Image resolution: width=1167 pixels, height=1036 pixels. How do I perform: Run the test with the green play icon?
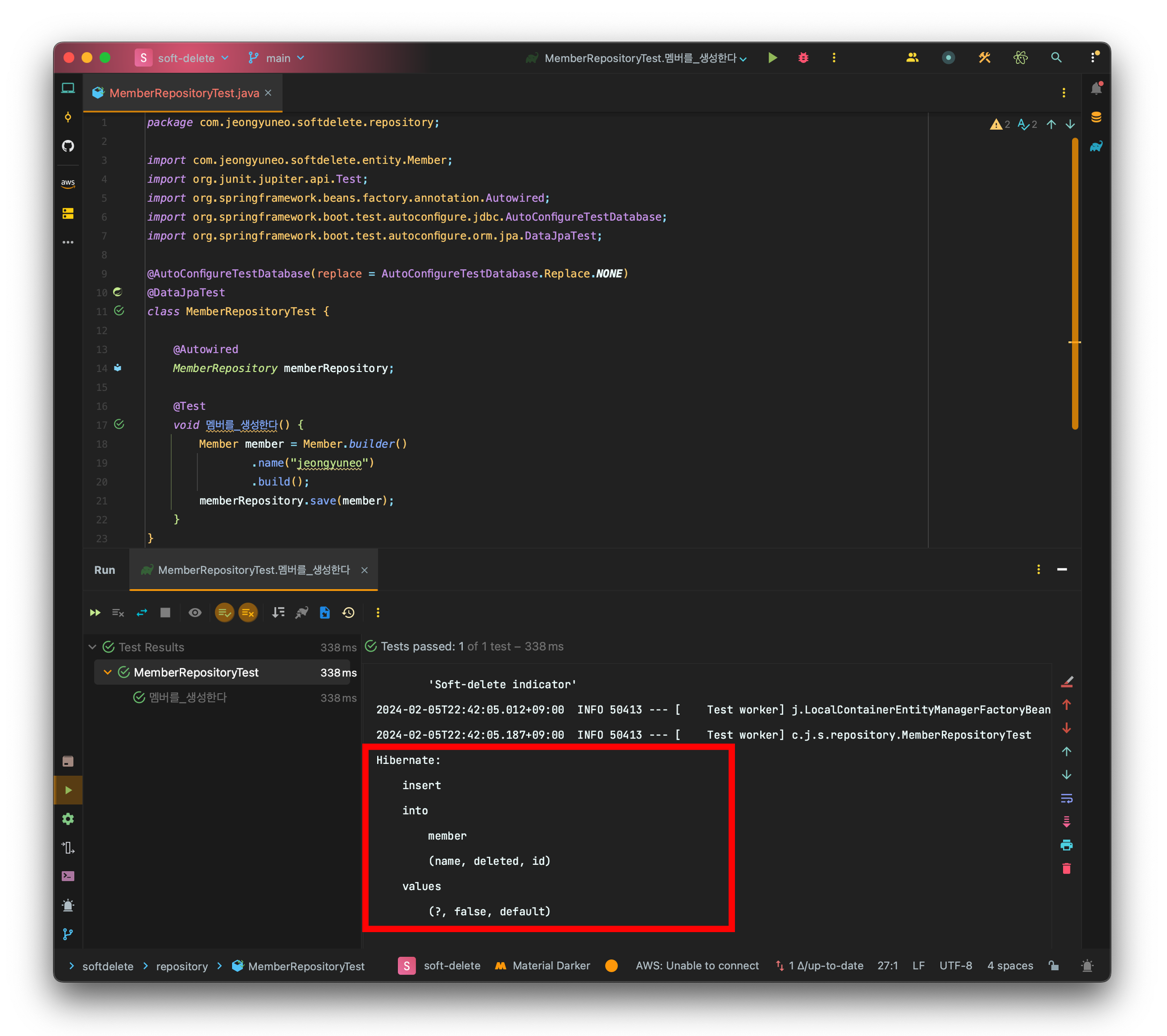(773, 57)
